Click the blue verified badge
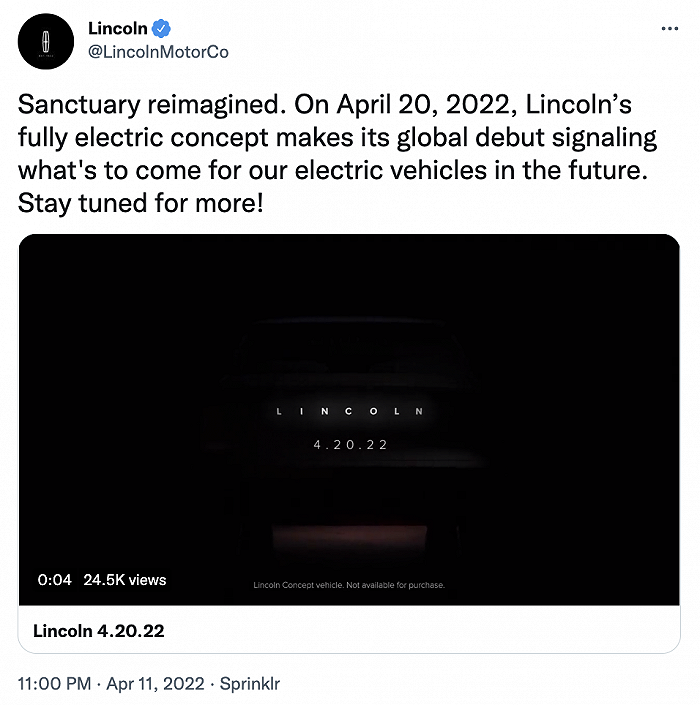This screenshot has width=700, height=705. click(160, 29)
